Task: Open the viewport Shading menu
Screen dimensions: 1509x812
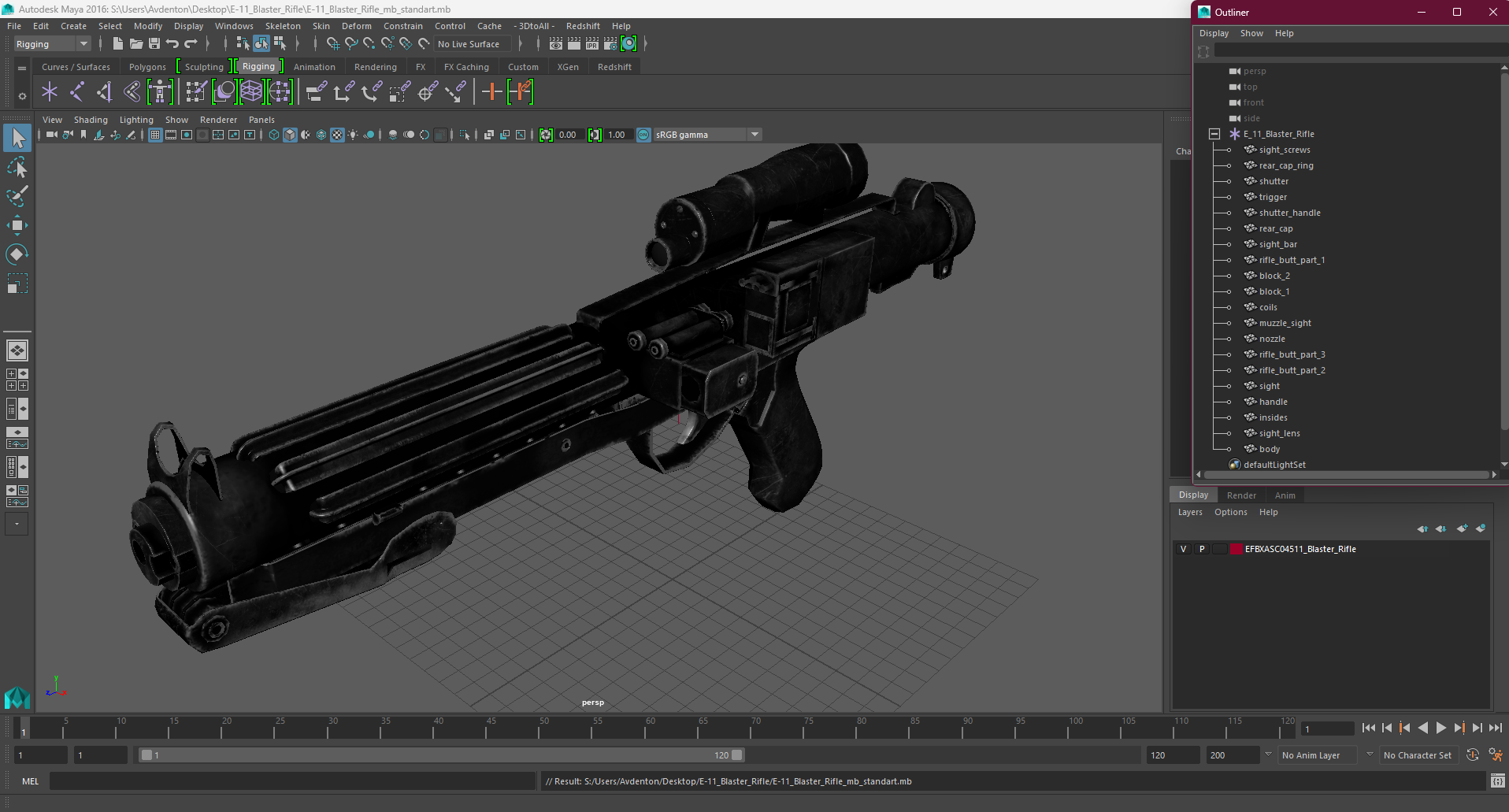Action: pos(91,120)
